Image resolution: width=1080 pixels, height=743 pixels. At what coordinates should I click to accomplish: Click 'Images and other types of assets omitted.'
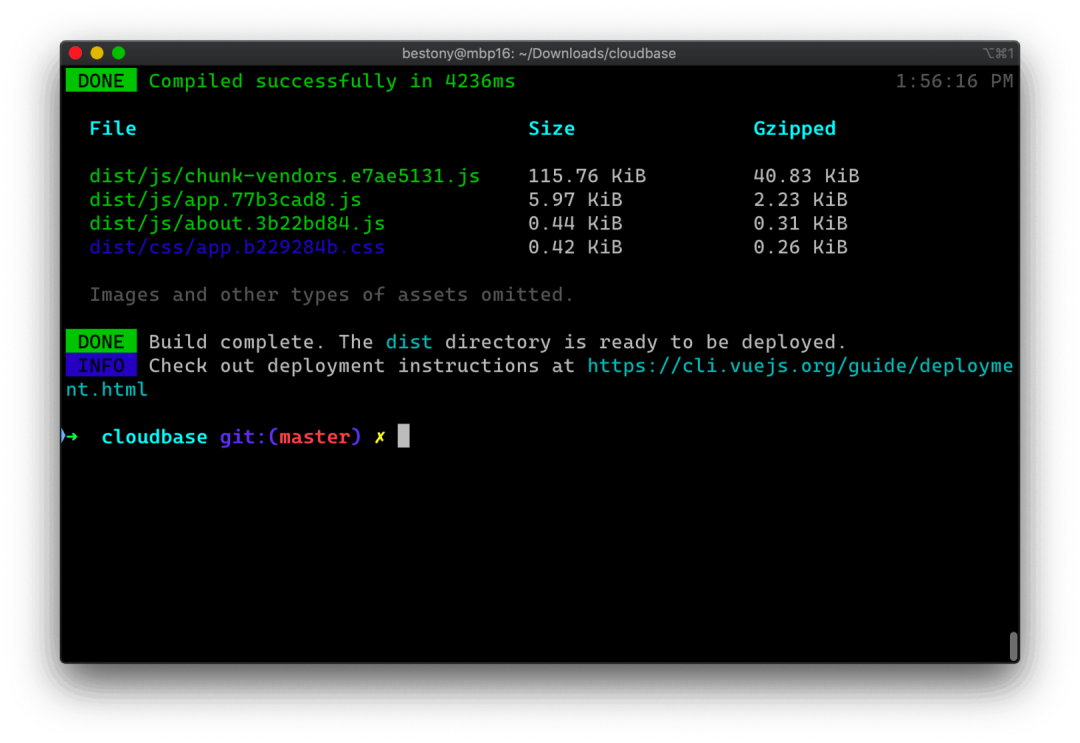(331, 295)
